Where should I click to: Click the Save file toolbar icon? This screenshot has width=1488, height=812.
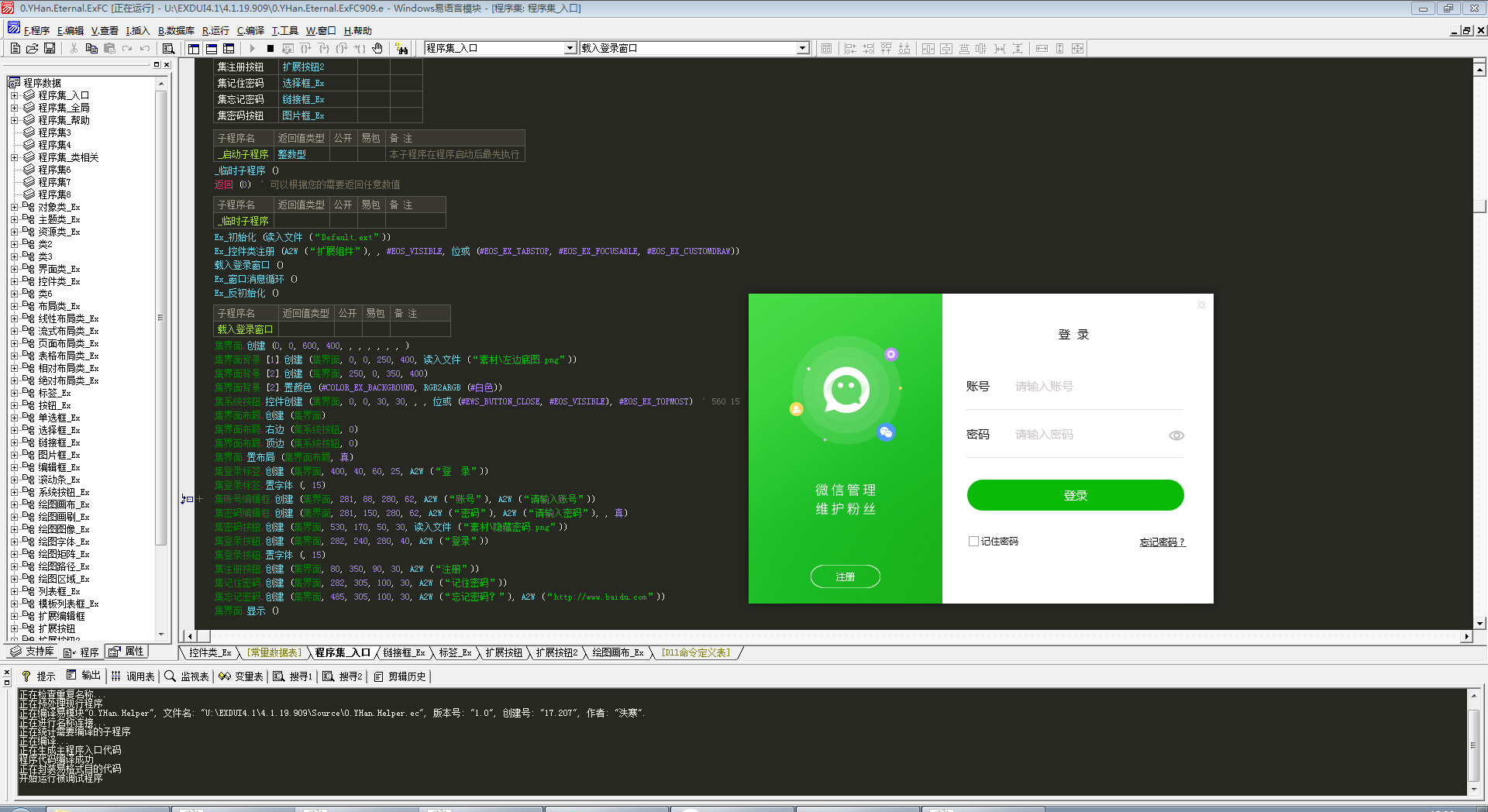pyautogui.click(x=50, y=48)
